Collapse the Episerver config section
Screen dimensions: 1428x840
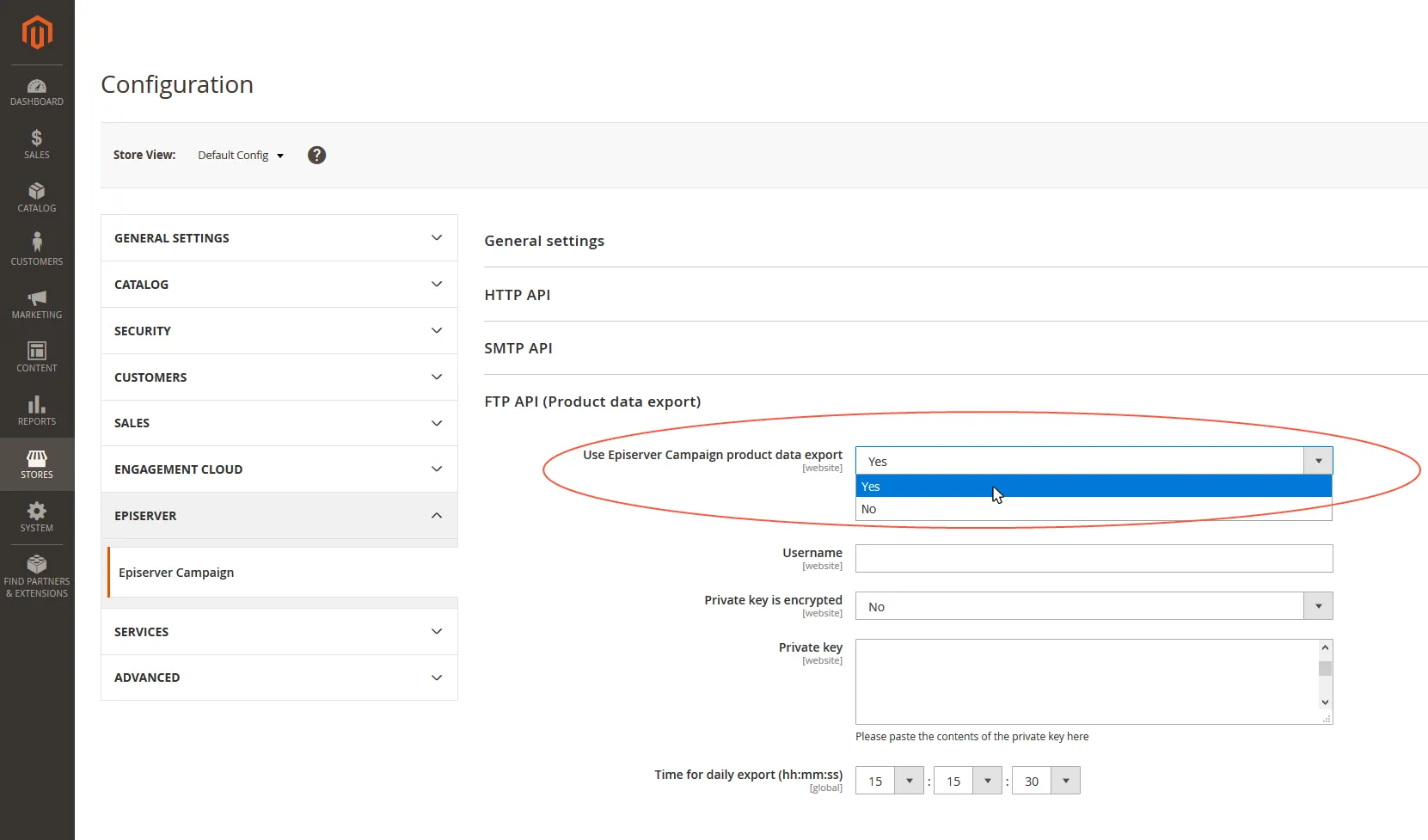(279, 516)
